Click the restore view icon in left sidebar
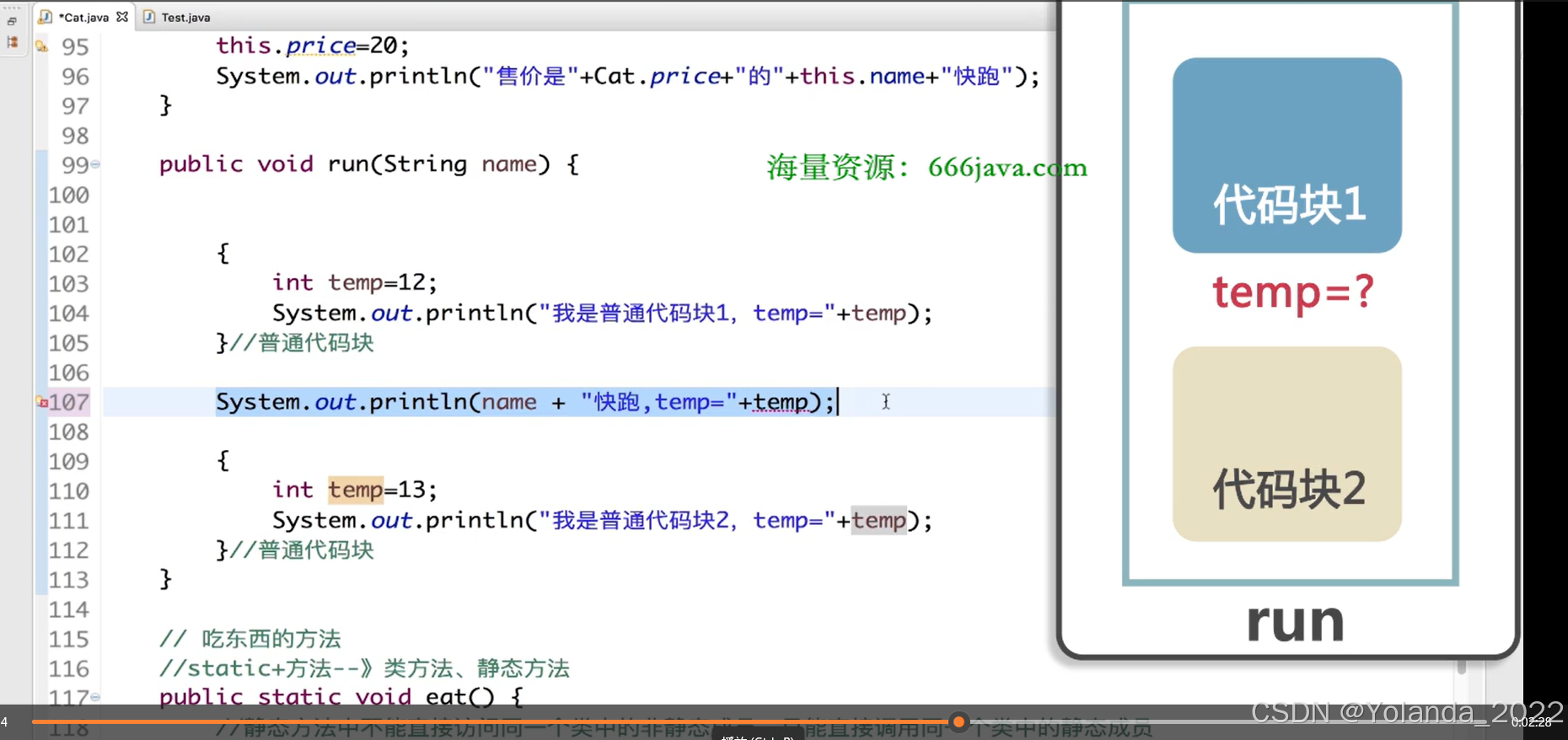The image size is (1568, 740). [12, 21]
